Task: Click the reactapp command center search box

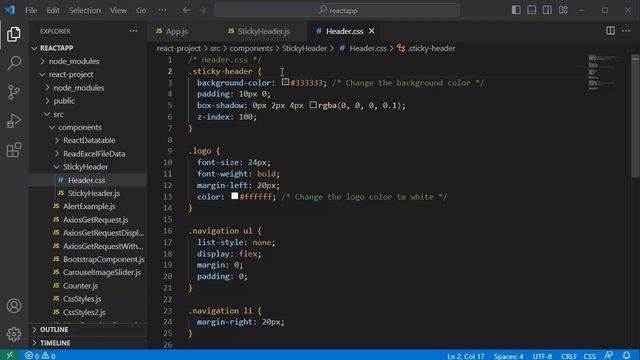Action: pyautogui.click(x=337, y=10)
